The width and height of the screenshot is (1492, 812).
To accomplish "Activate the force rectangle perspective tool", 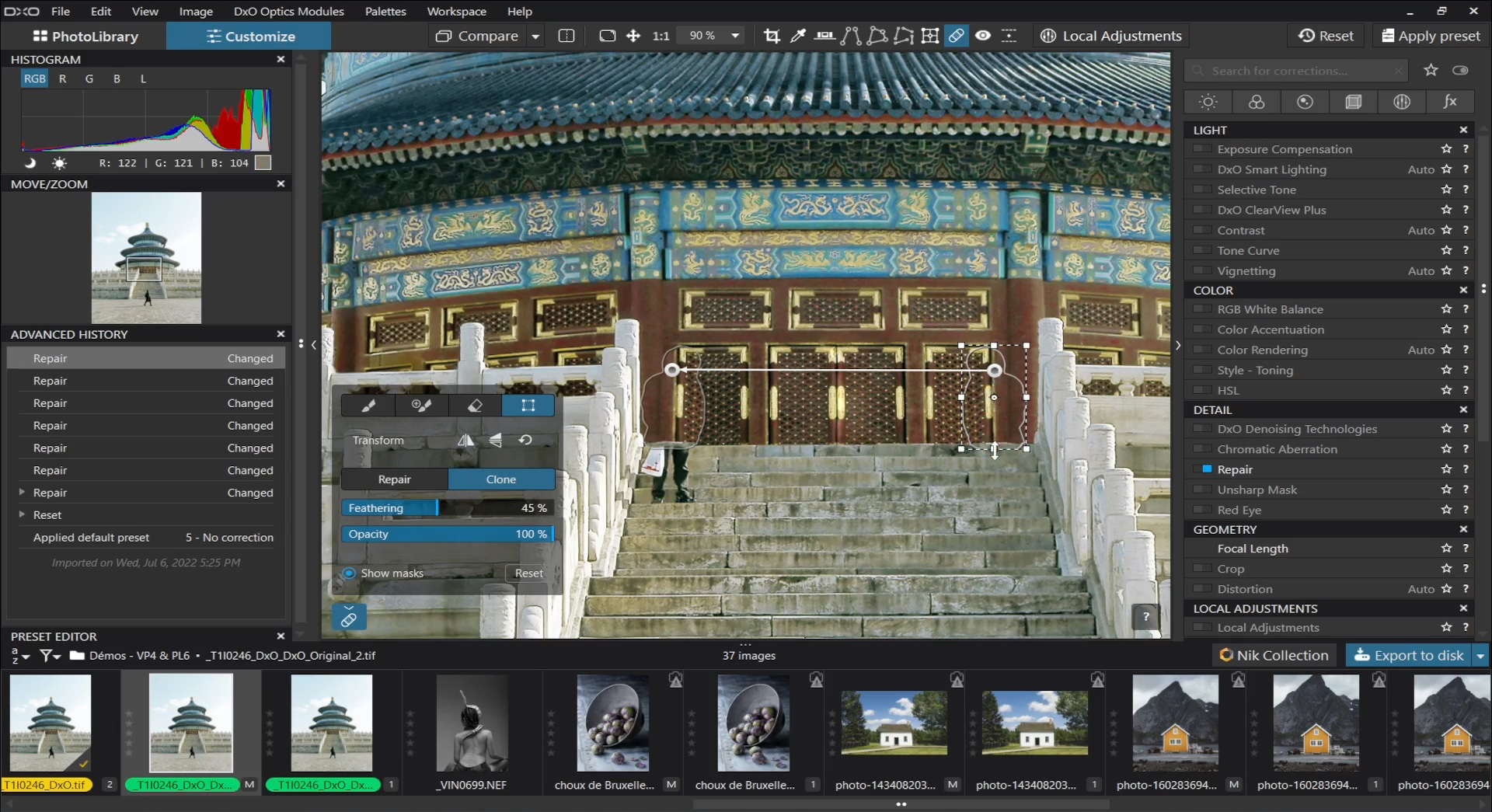I will (877, 36).
